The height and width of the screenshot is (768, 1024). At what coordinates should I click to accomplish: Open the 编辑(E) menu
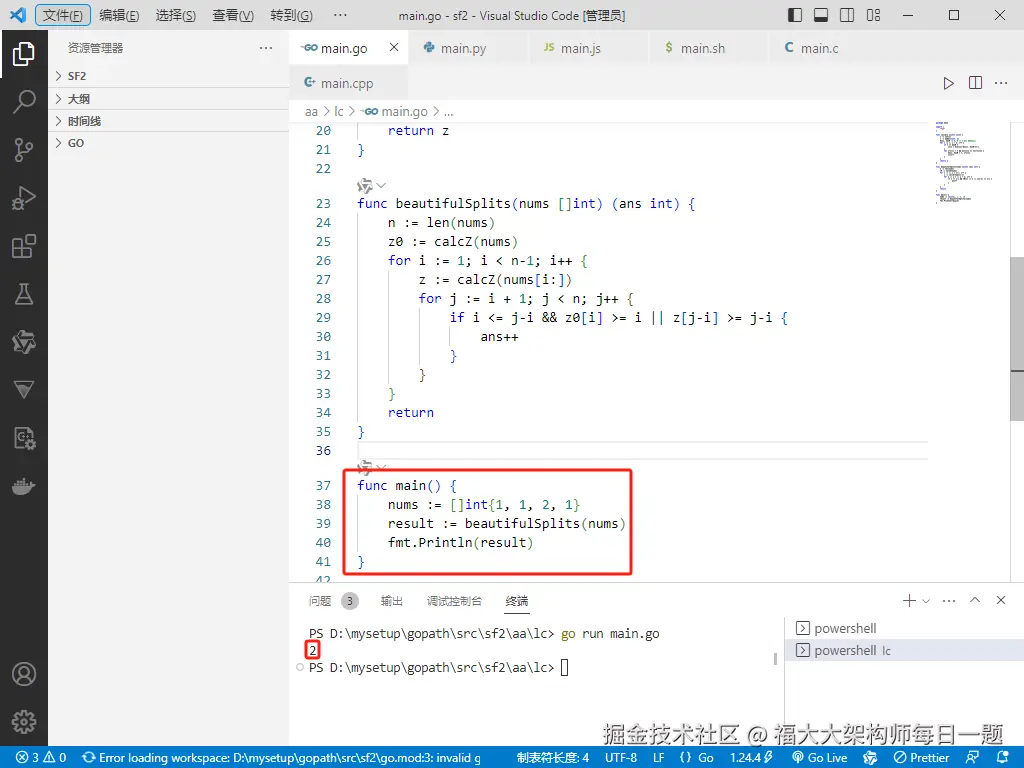(119, 15)
